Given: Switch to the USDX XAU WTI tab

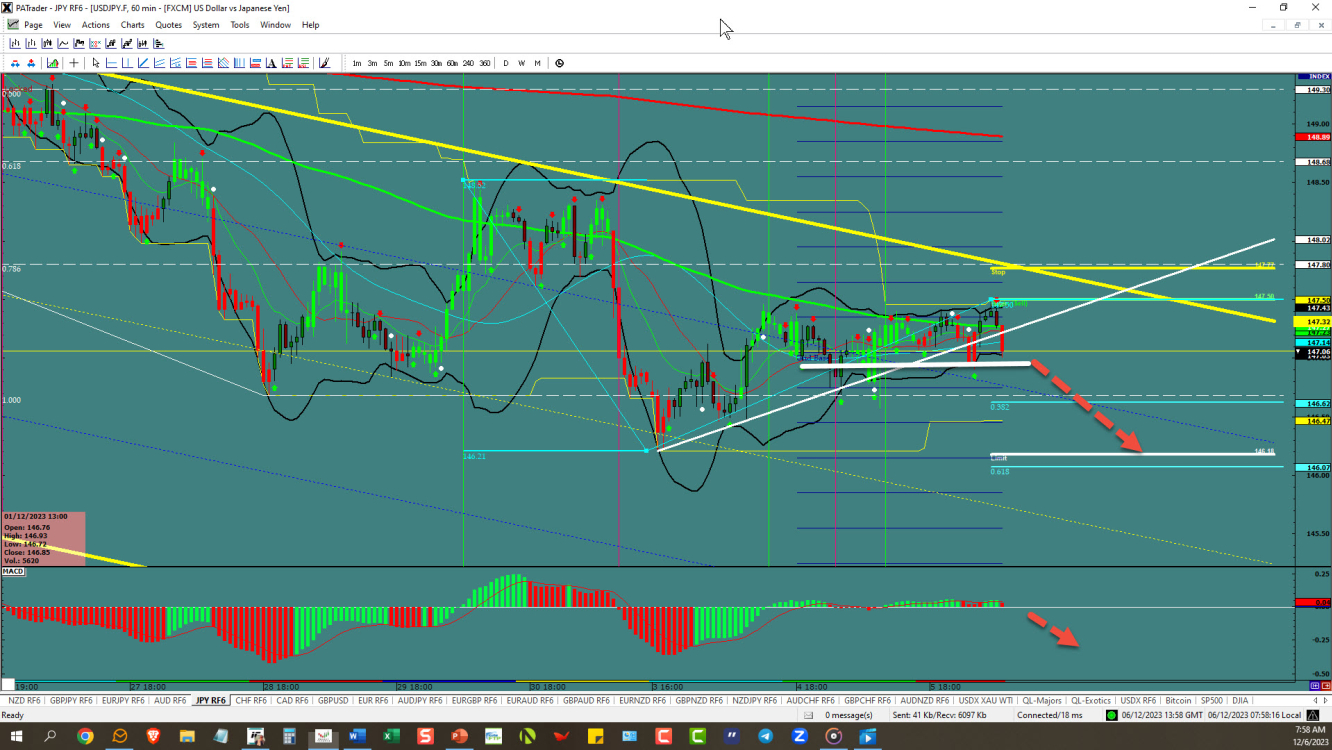Looking at the screenshot, I should (x=987, y=700).
